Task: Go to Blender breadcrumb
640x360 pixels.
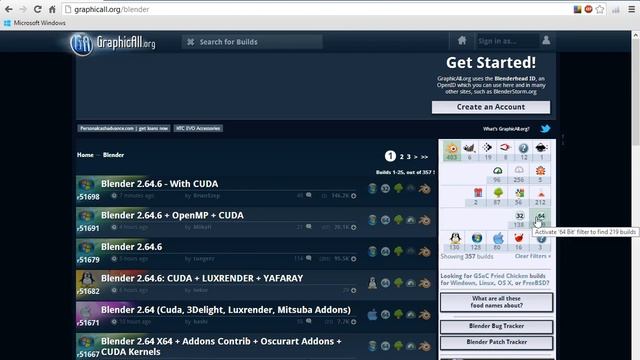Action: tap(113, 155)
